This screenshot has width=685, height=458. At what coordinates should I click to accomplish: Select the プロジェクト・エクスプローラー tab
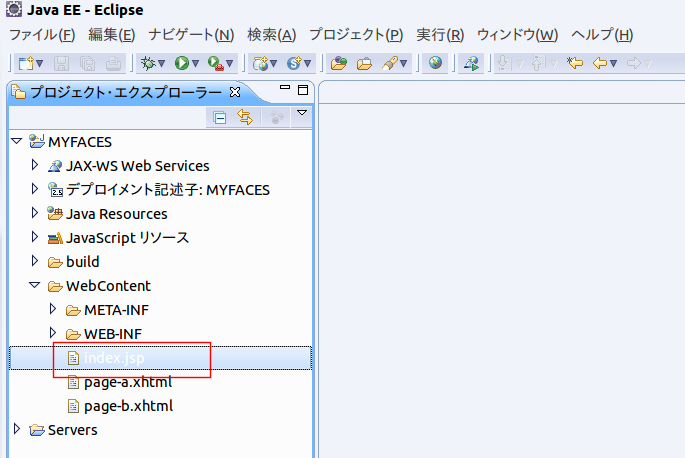click(126, 93)
